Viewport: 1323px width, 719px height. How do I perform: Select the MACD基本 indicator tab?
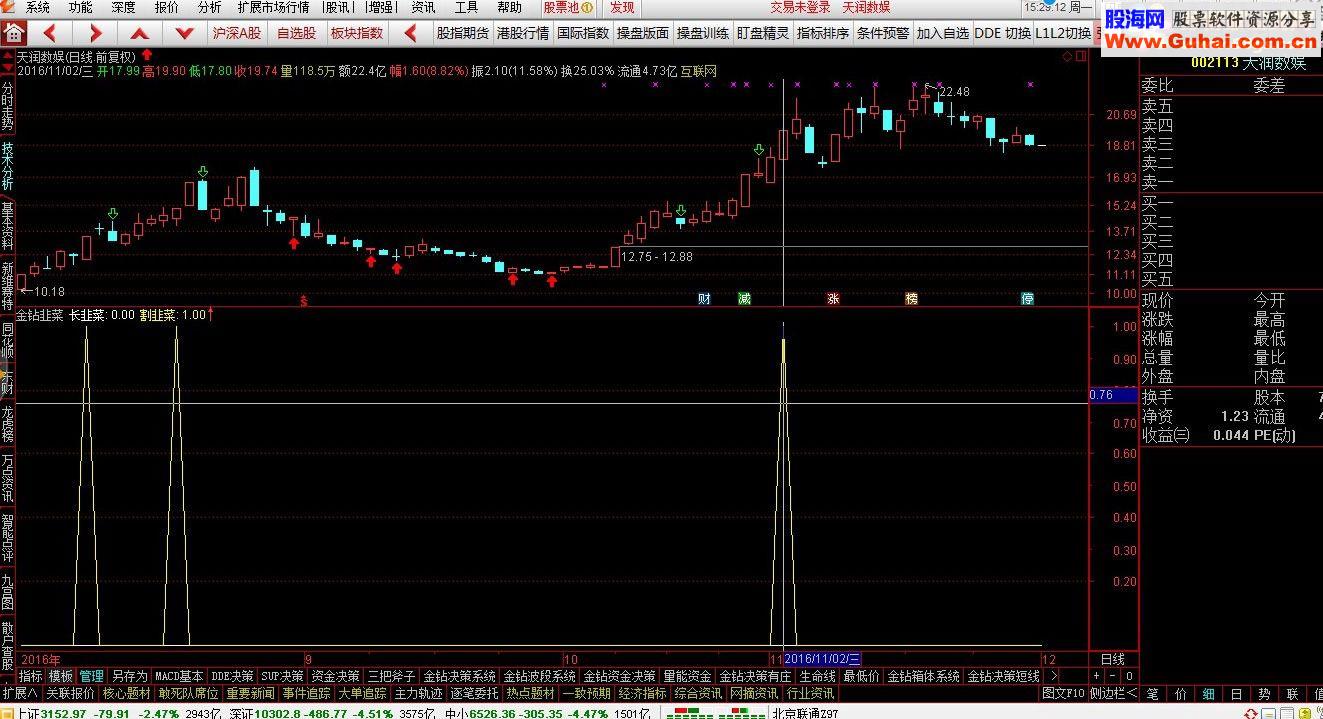click(180, 676)
